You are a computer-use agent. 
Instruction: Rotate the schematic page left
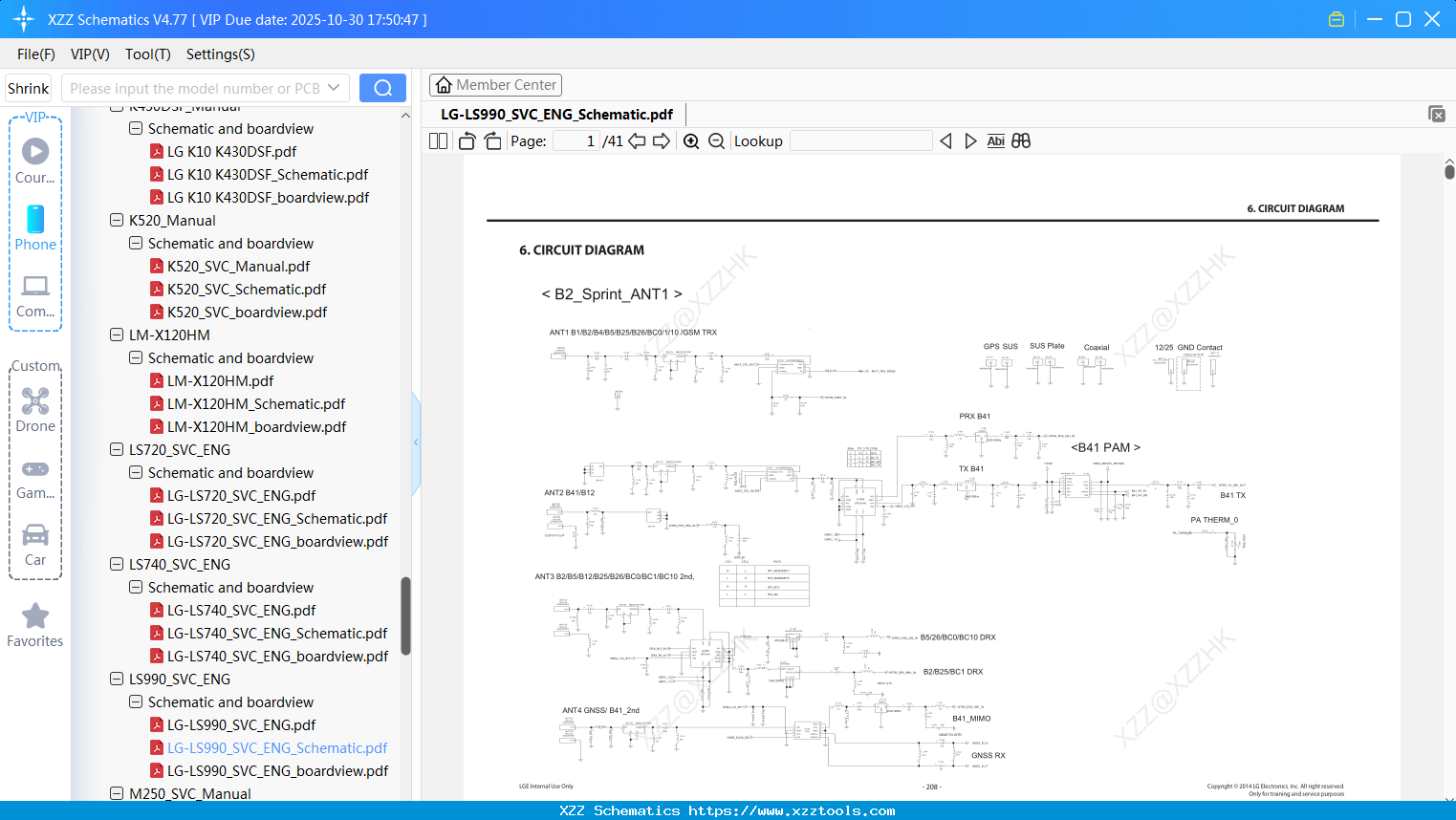pos(466,140)
